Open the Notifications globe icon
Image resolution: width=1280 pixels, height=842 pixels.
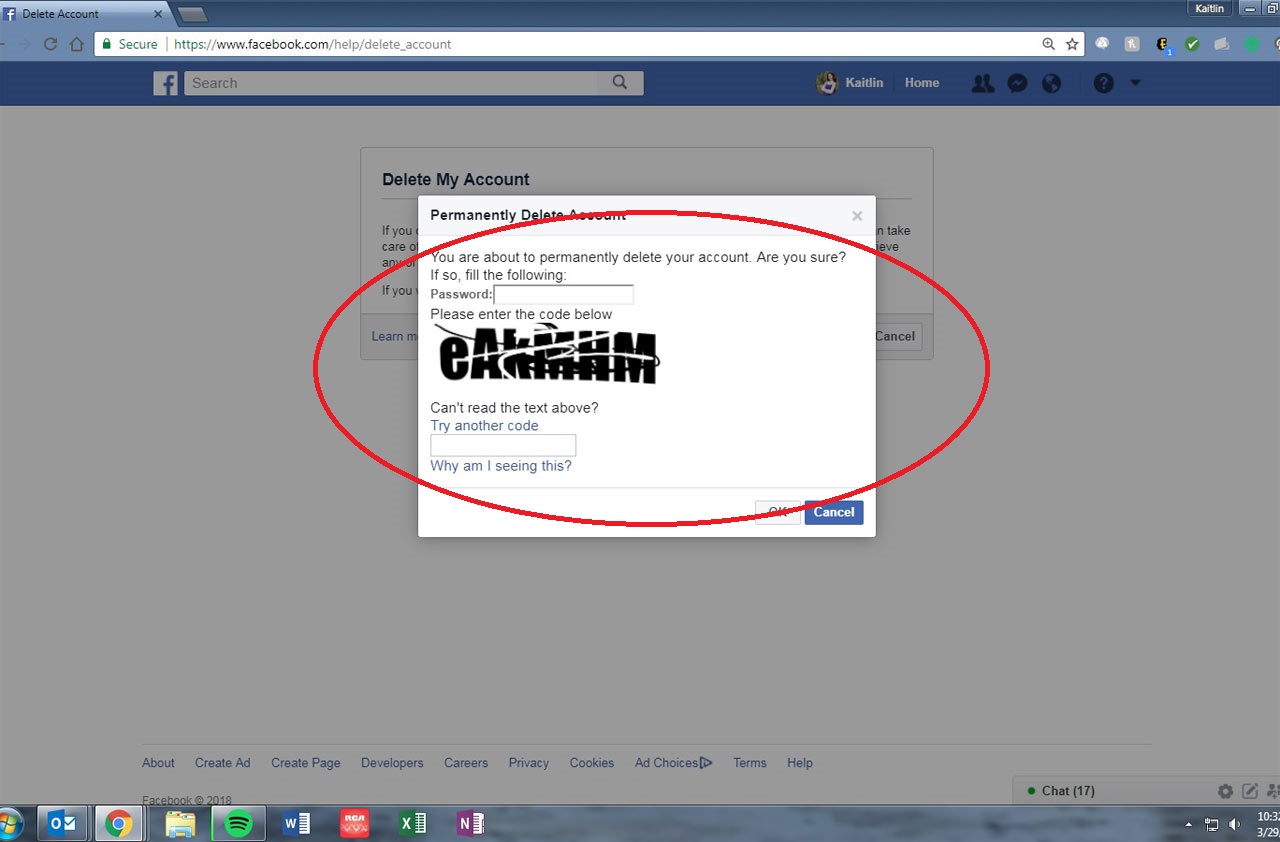pyautogui.click(x=1051, y=84)
